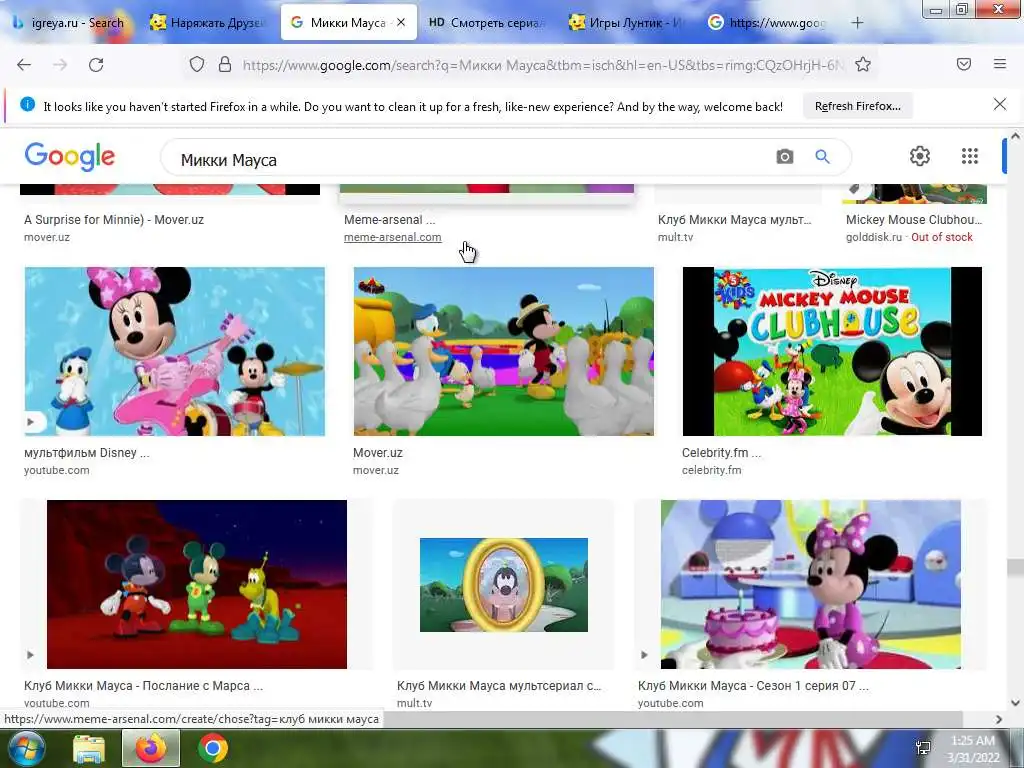View site security padlock info
Screen dimensions: 1024x768
[225, 64]
